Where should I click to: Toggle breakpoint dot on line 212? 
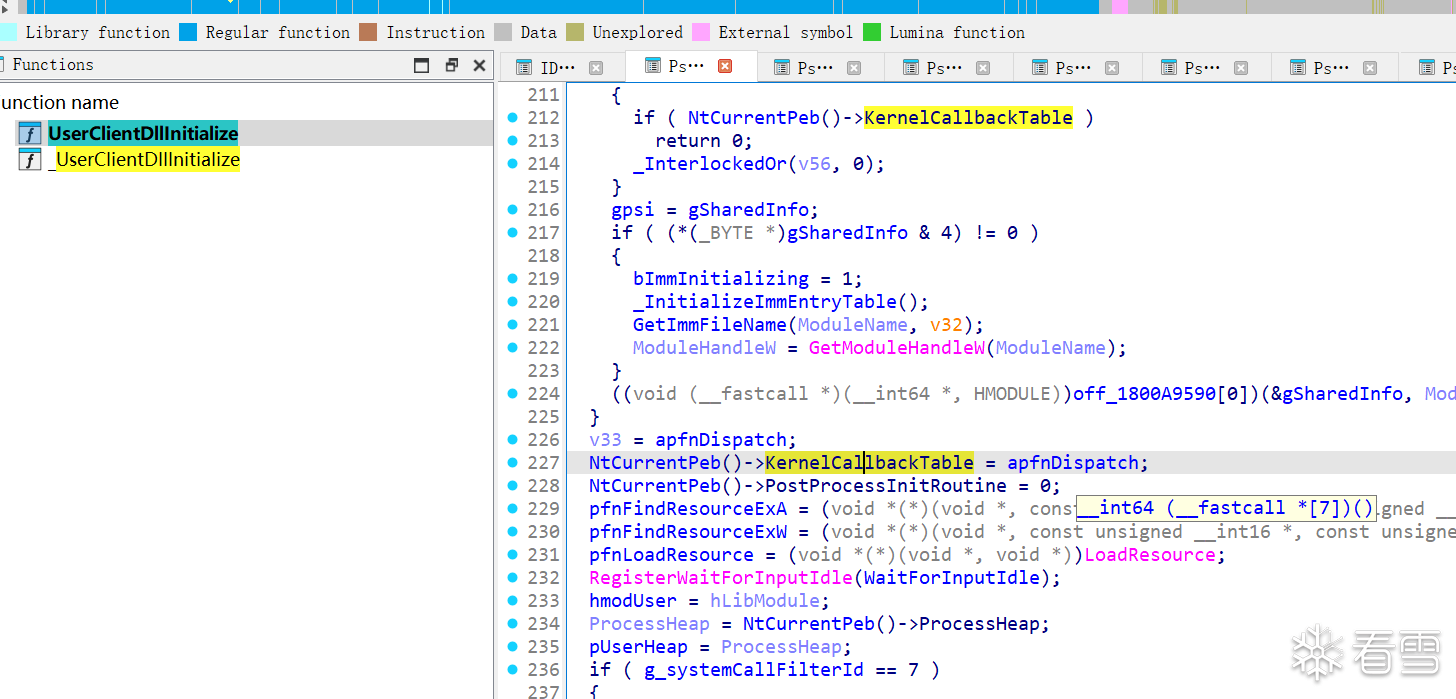[513, 117]
